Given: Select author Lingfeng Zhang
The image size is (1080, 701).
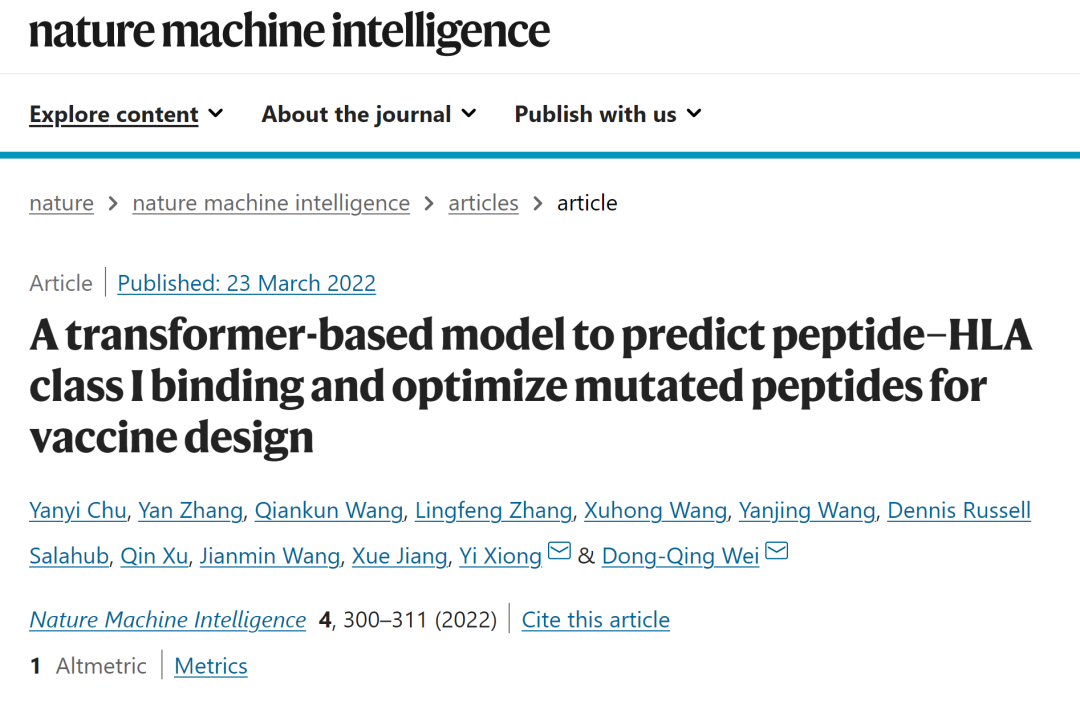Looking at the screenshot, I should click(493, 511).
